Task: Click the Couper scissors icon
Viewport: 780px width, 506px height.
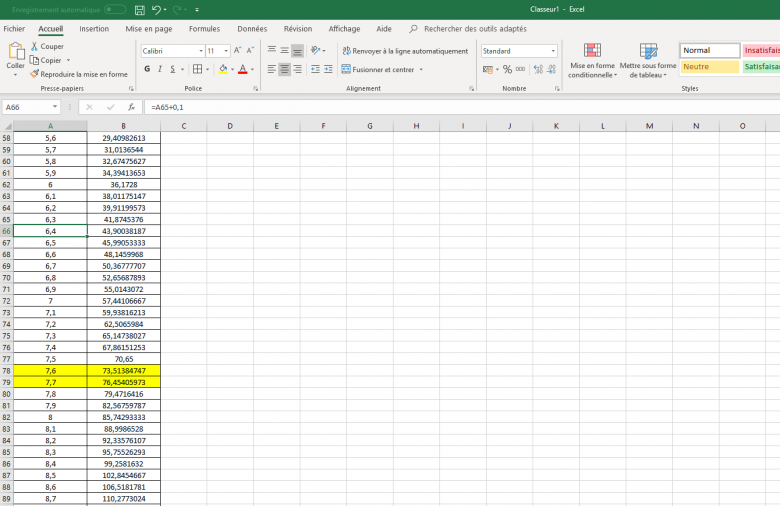Action: coord(35,46)
